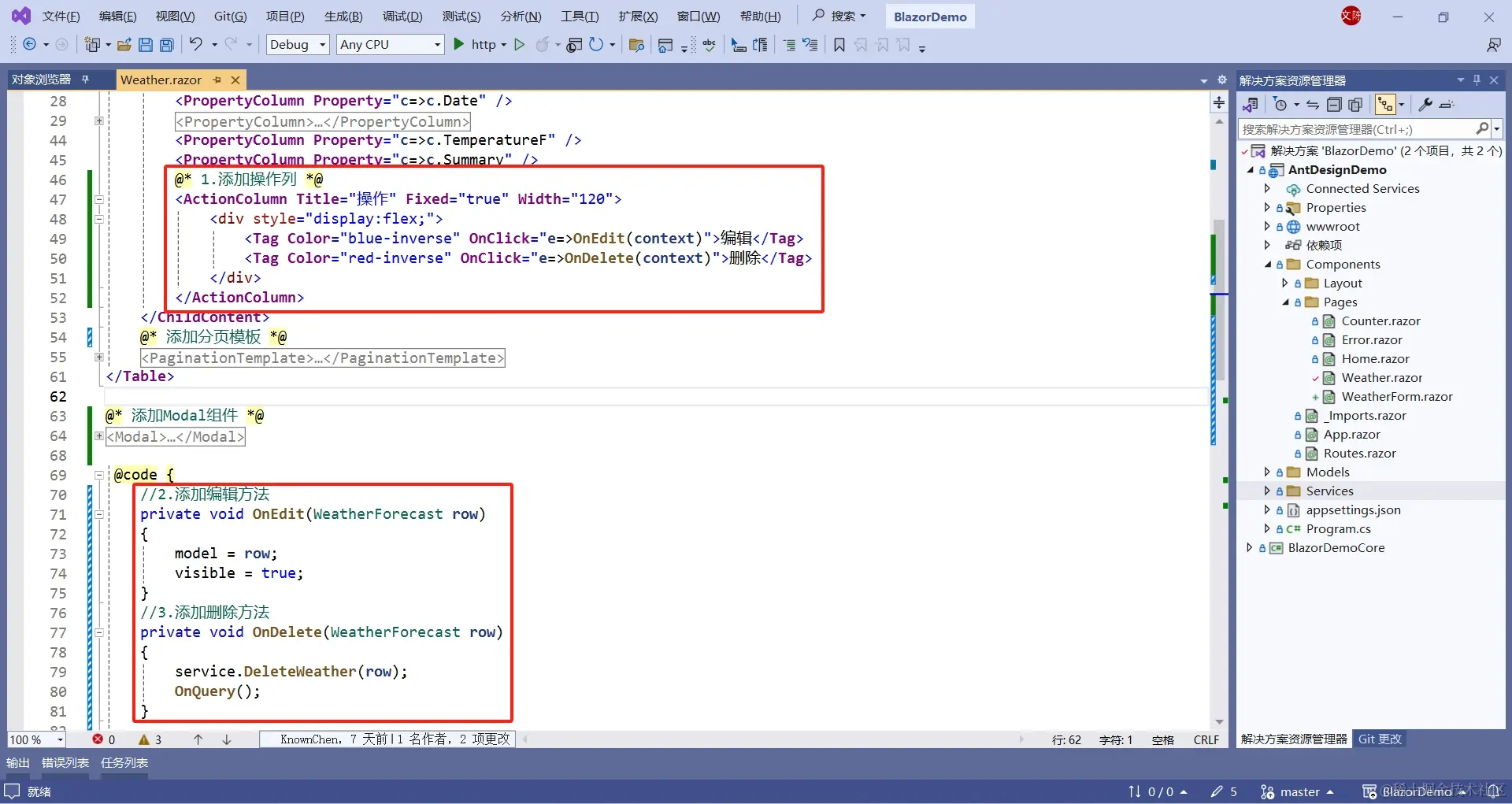The width and height of the screenshot is (1512, 804).
Task: Toggle file nesting view in Solution Explorer
Action: coord(1385,105)
